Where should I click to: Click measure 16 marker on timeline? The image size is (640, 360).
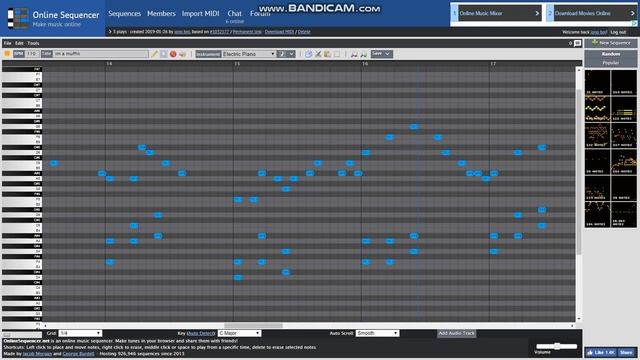click(x=364, y=64)
